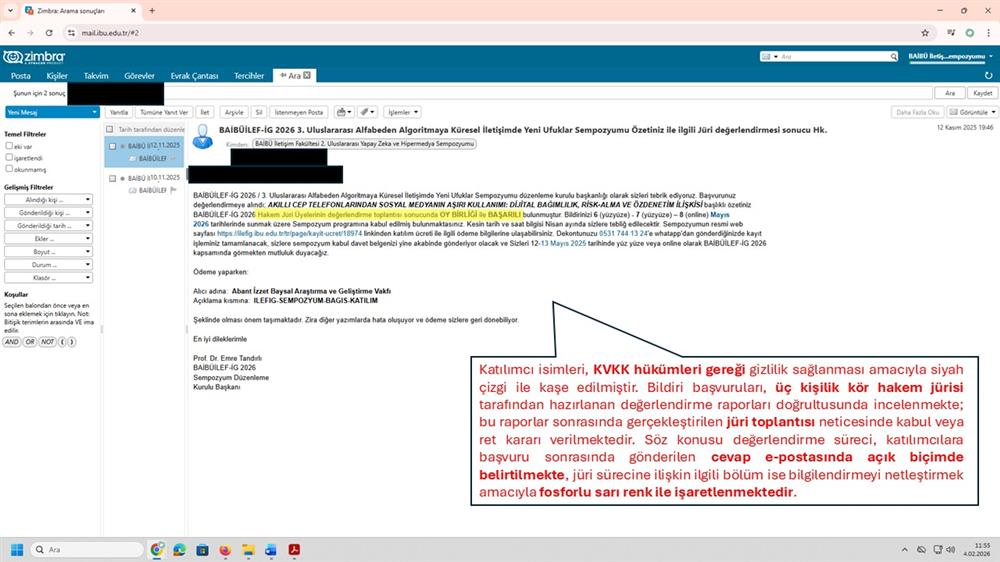Open the Evrak Çantası tab
Image resolution: width=1000 pixels, height=562 pixels.
click(195, 75)
